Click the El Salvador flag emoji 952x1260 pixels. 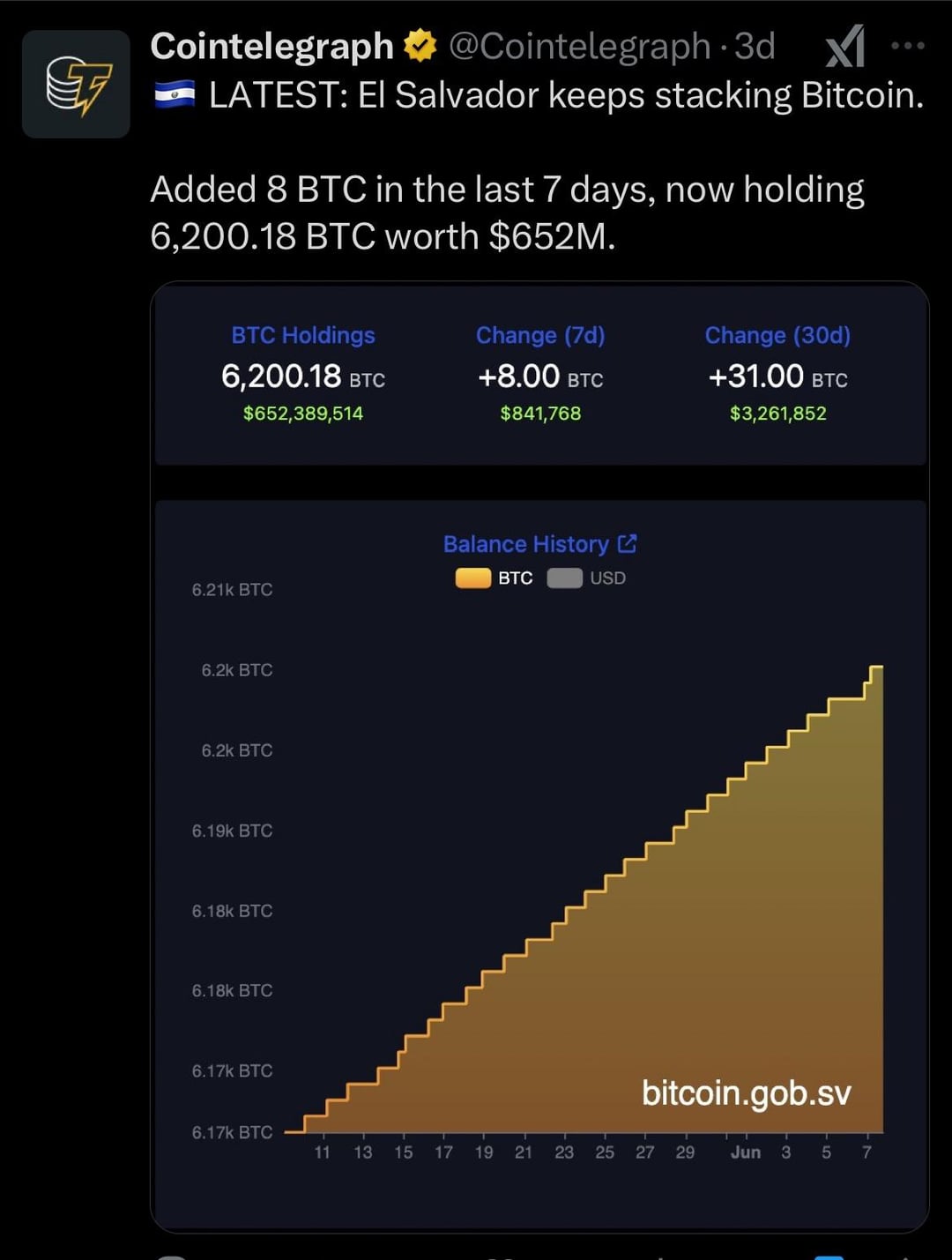[175, 94]
